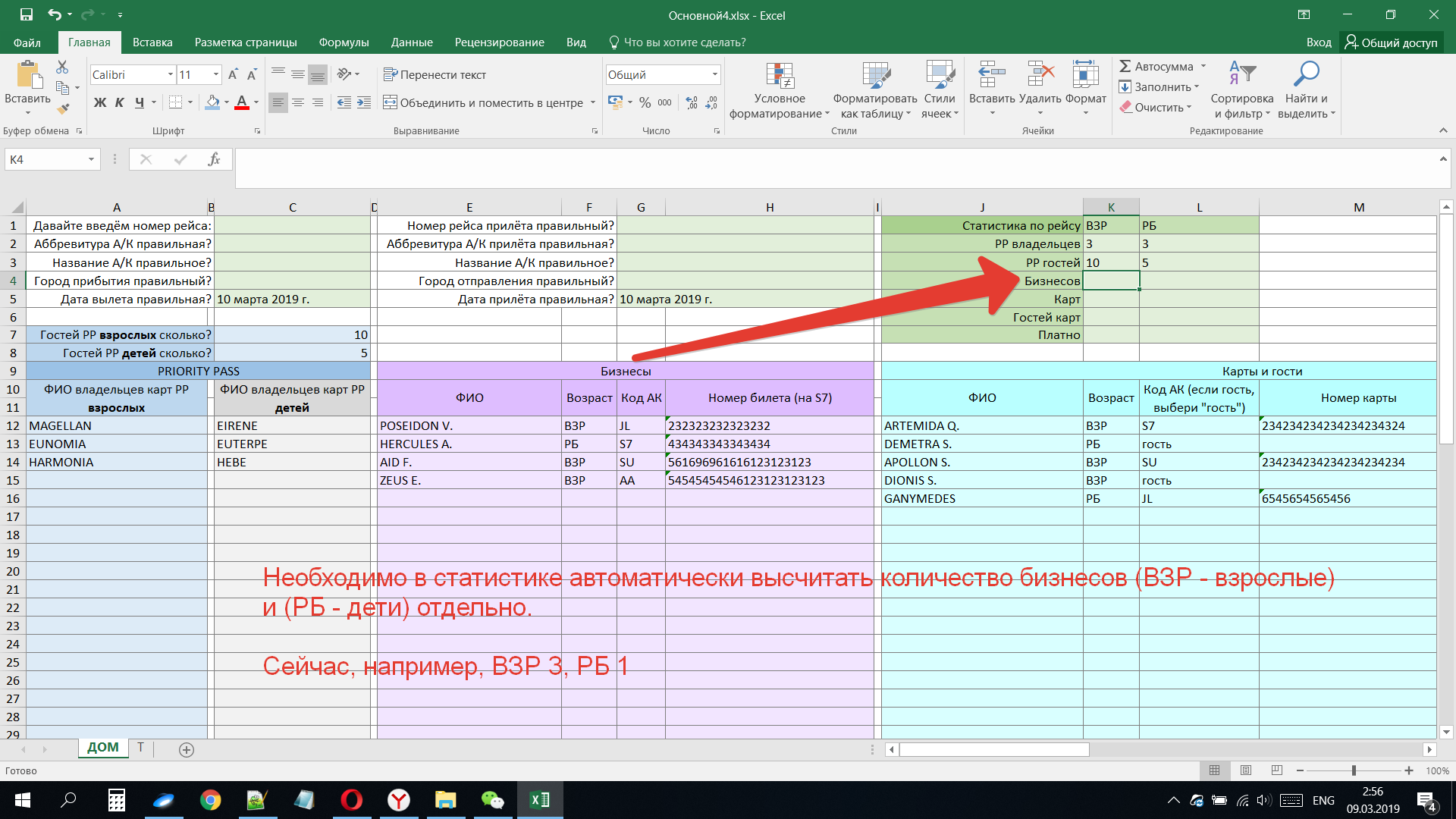The width and height of the screenshot is (1456, 819).
Task: Switch to Разметка страницы tab
Action: 246,42
